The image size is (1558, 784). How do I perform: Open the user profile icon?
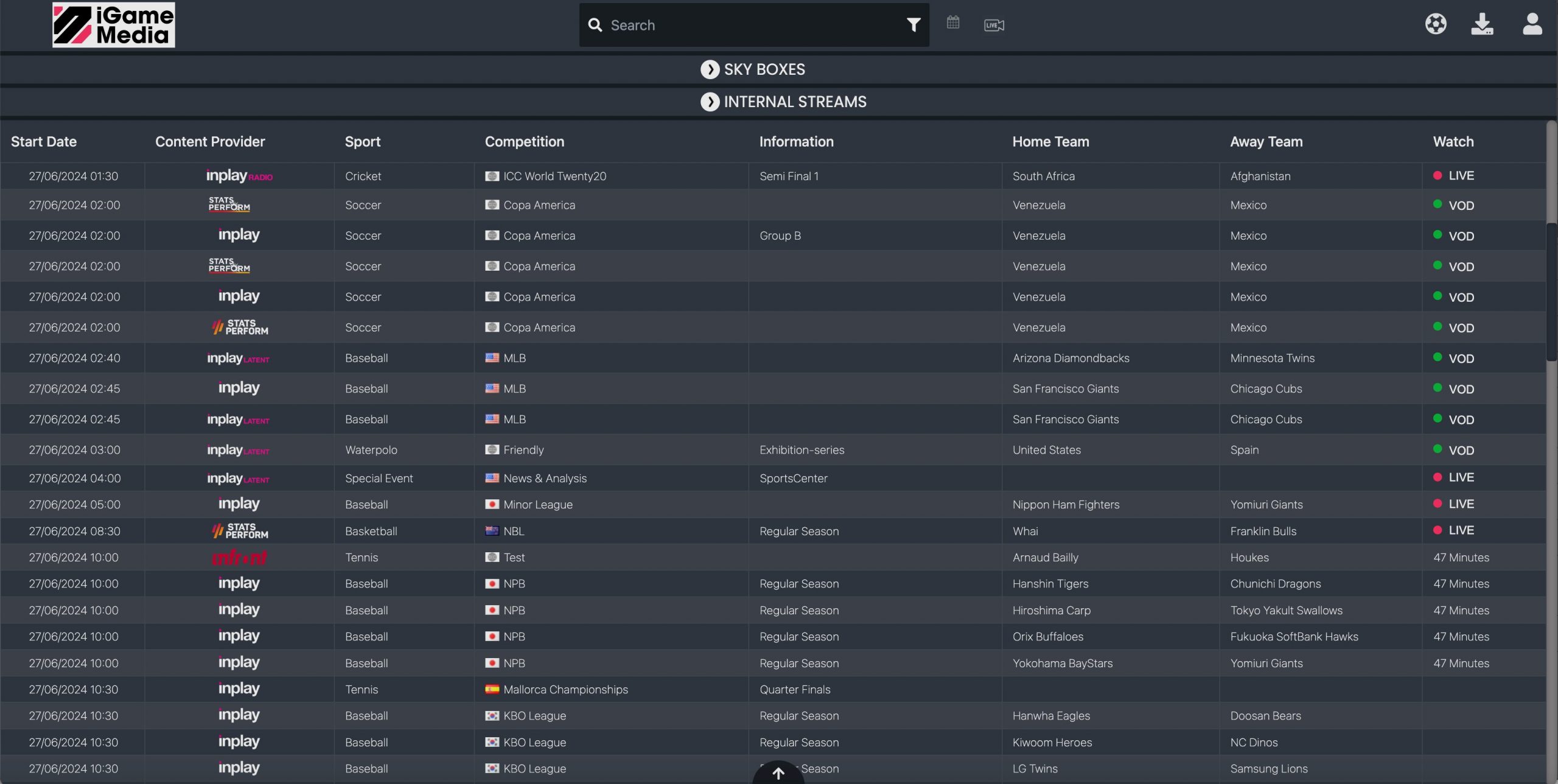tap(1532, 24)
